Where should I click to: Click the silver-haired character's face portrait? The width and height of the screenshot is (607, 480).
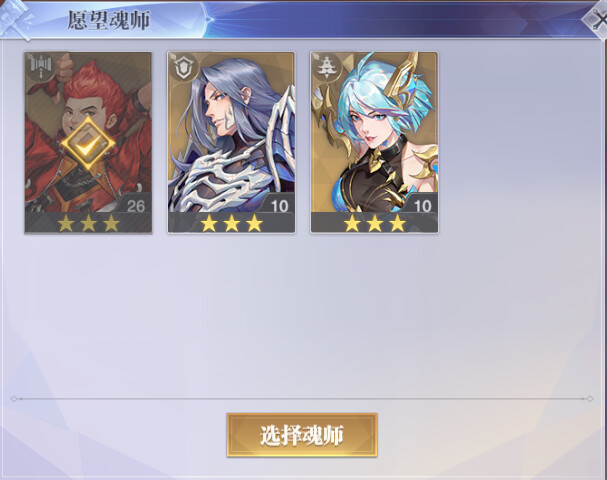click(219, 111)
